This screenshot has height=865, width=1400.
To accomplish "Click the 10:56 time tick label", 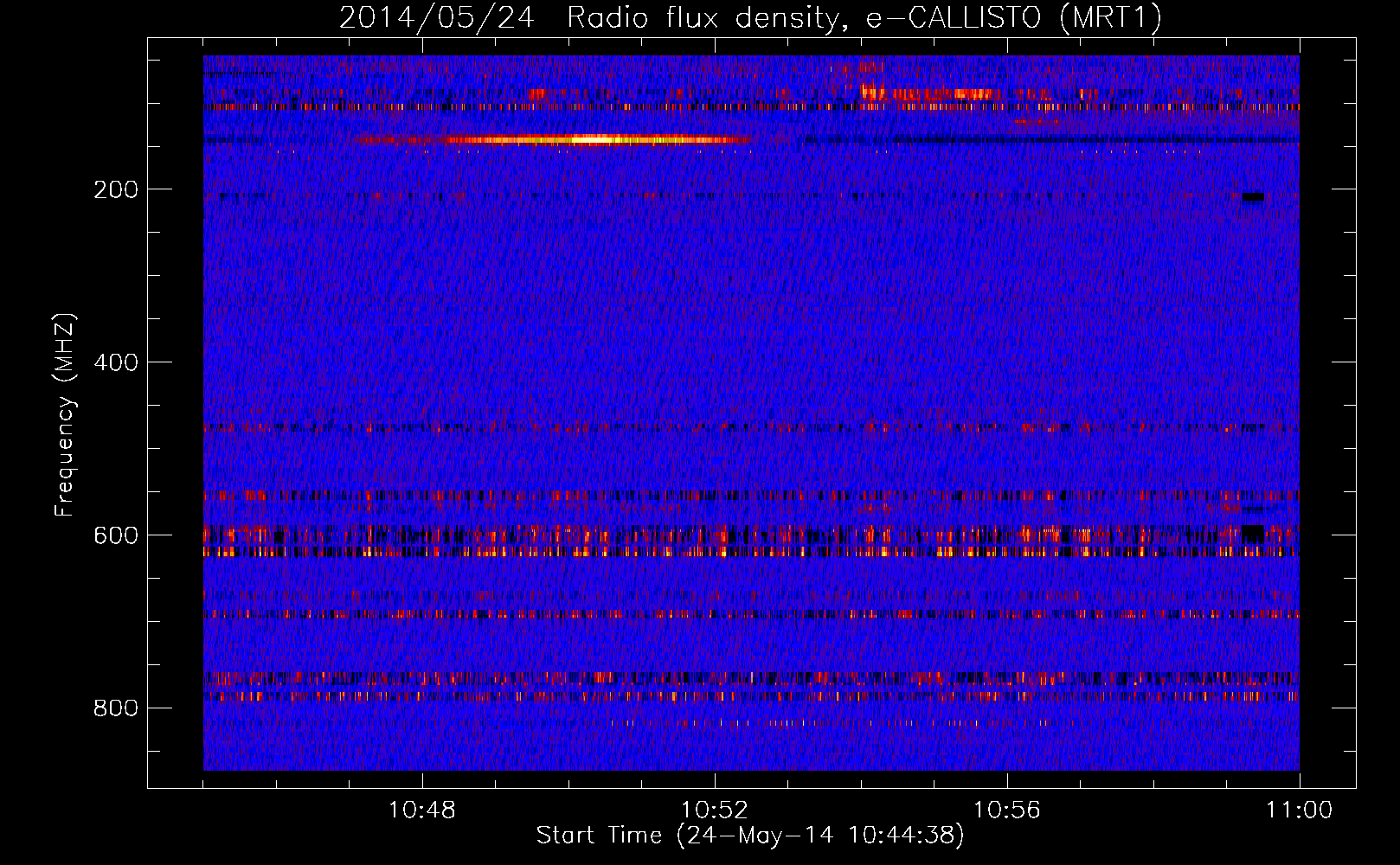I will tap(1007, 811).
